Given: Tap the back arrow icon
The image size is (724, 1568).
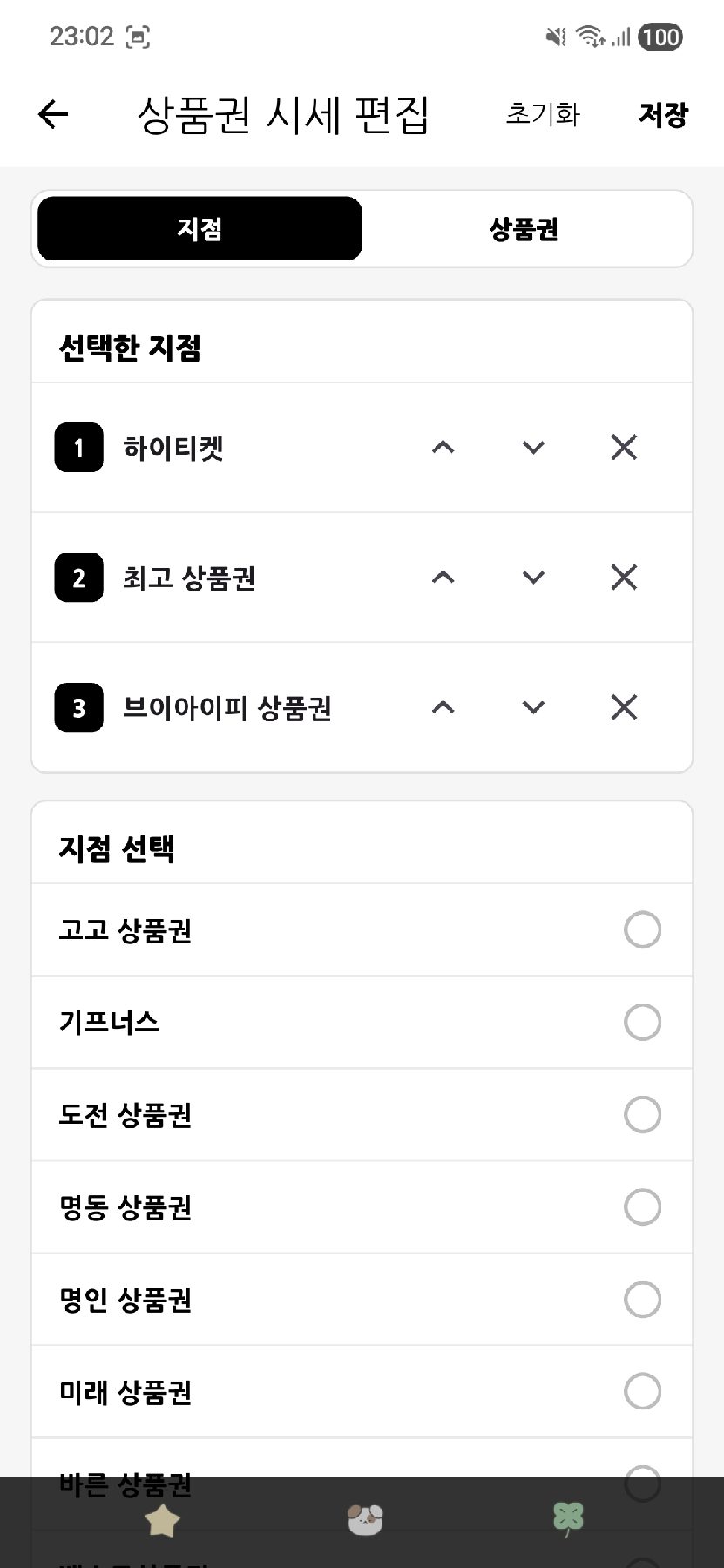Looking at the screenshot, I should tap(53, 114).
